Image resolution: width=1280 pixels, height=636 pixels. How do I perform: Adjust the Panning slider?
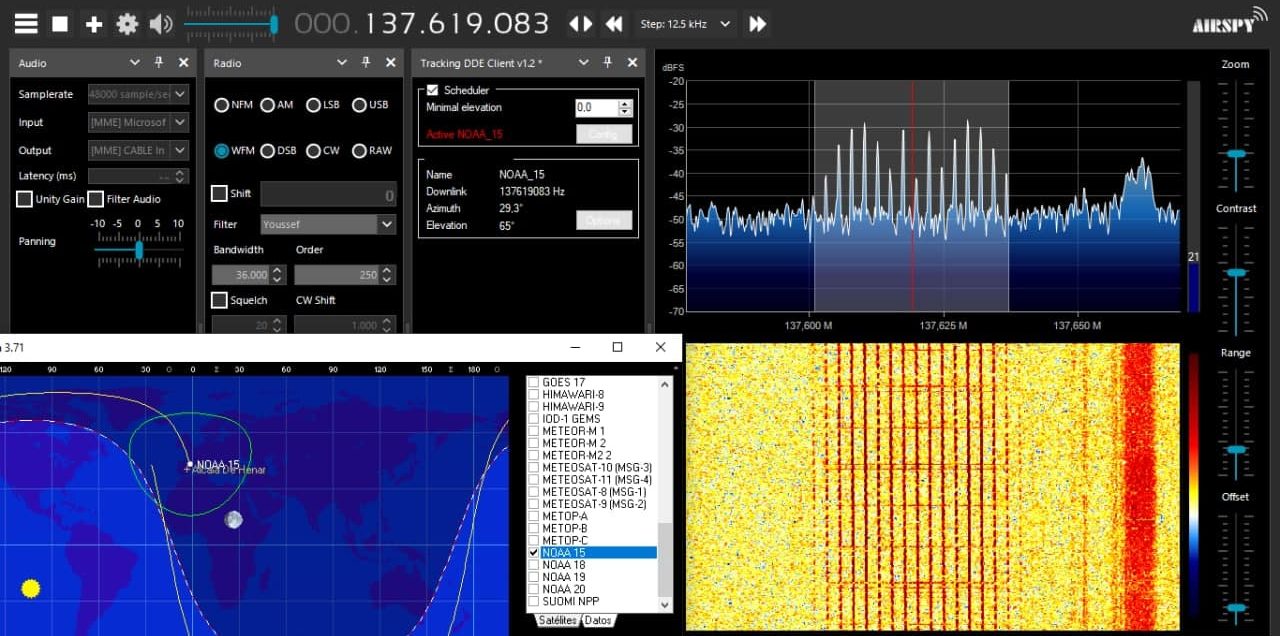[x=139, y=249]
